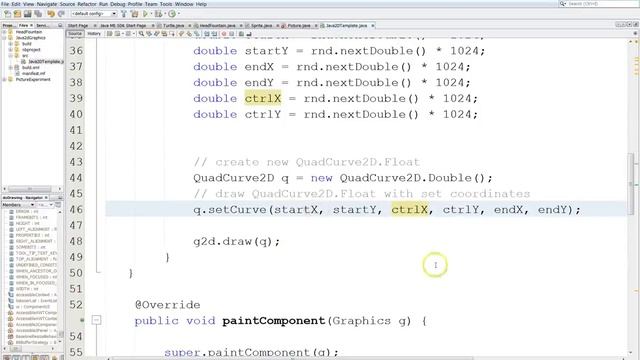Switch to the Picture.java editor tab
This screenshot has height=360, width=640.
pos(298,25)
